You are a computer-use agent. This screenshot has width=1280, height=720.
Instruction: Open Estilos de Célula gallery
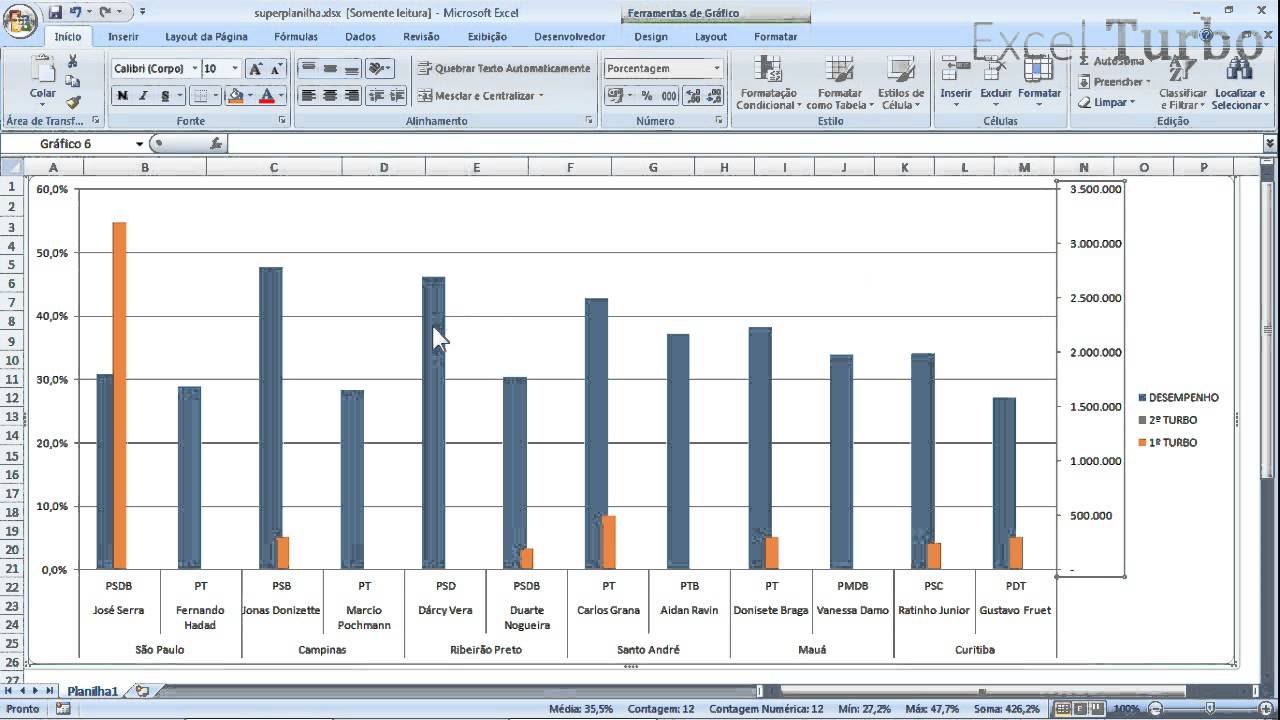pyautogui.click(x=901, y=82)
